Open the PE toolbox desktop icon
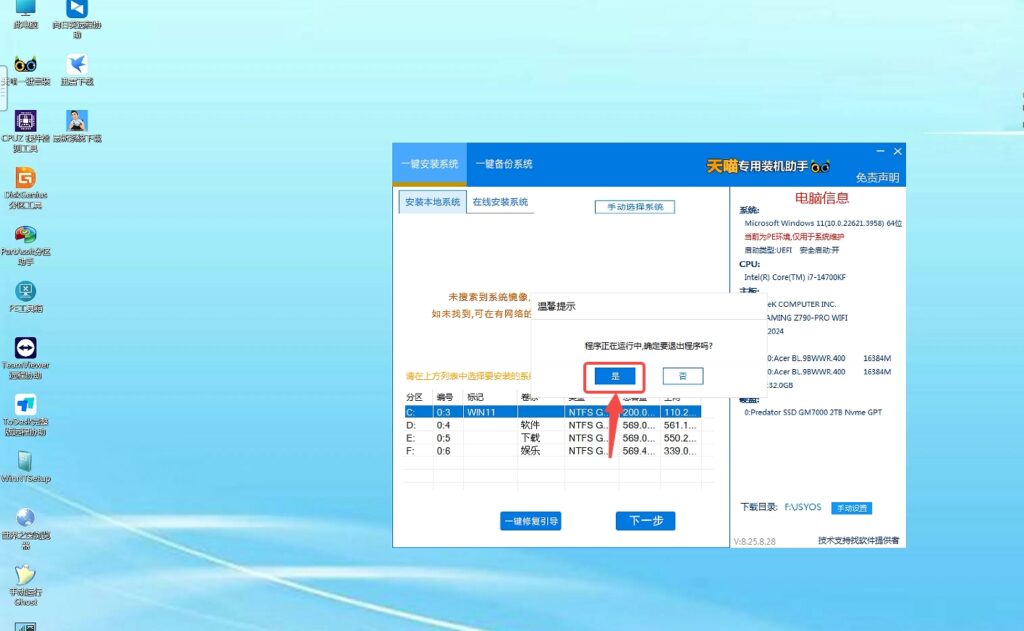The width and height of the screenshot is (1024, 631). pos(26,292)
